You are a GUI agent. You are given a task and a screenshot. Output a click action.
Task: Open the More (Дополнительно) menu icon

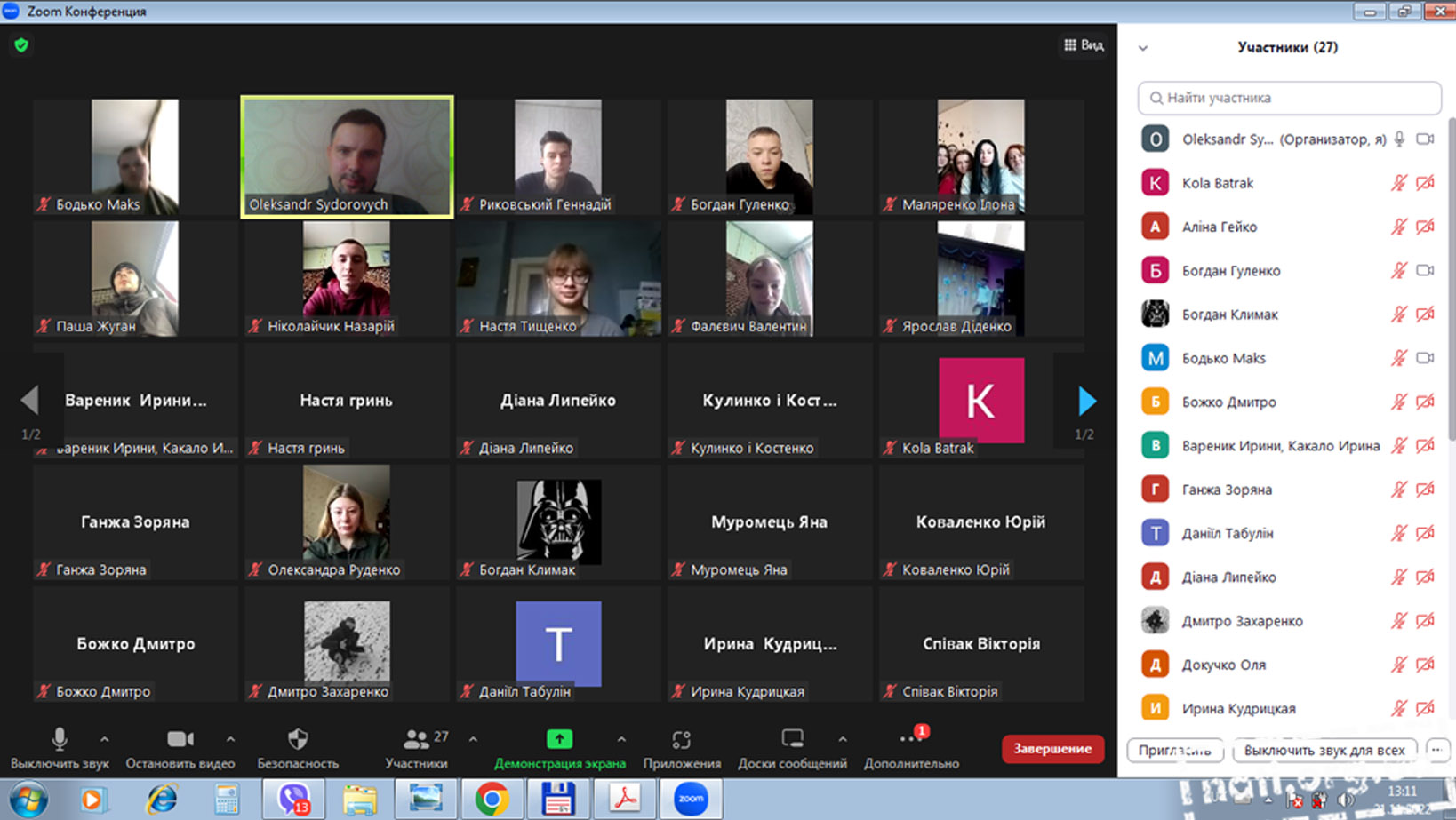[908, 739]
